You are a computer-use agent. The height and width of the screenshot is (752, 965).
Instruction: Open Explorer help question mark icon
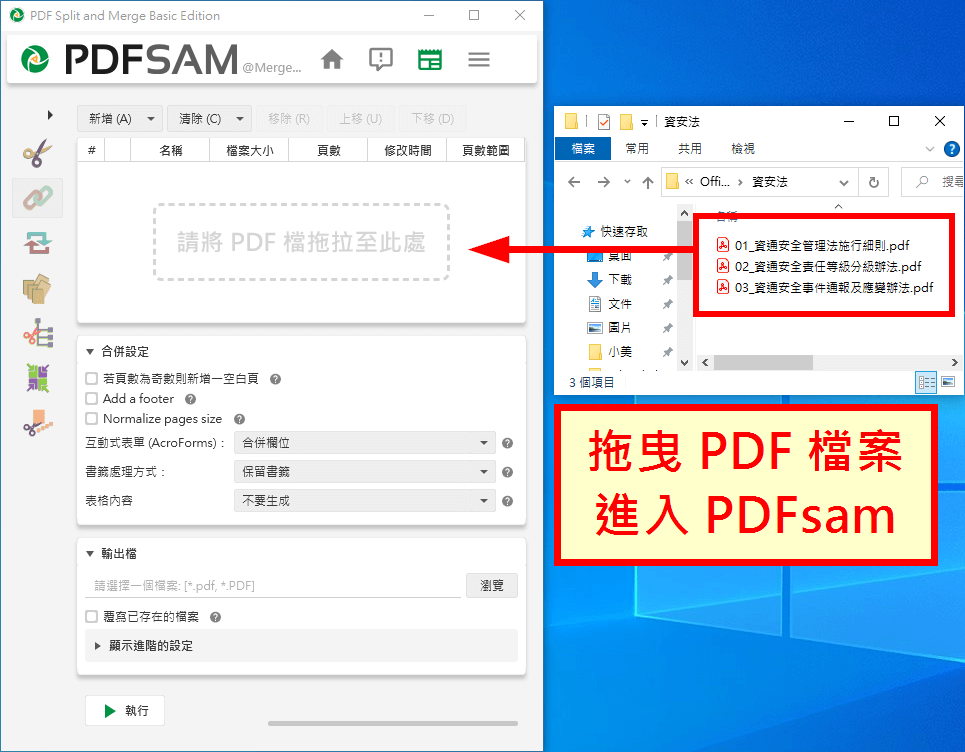[x=951, y=148]
